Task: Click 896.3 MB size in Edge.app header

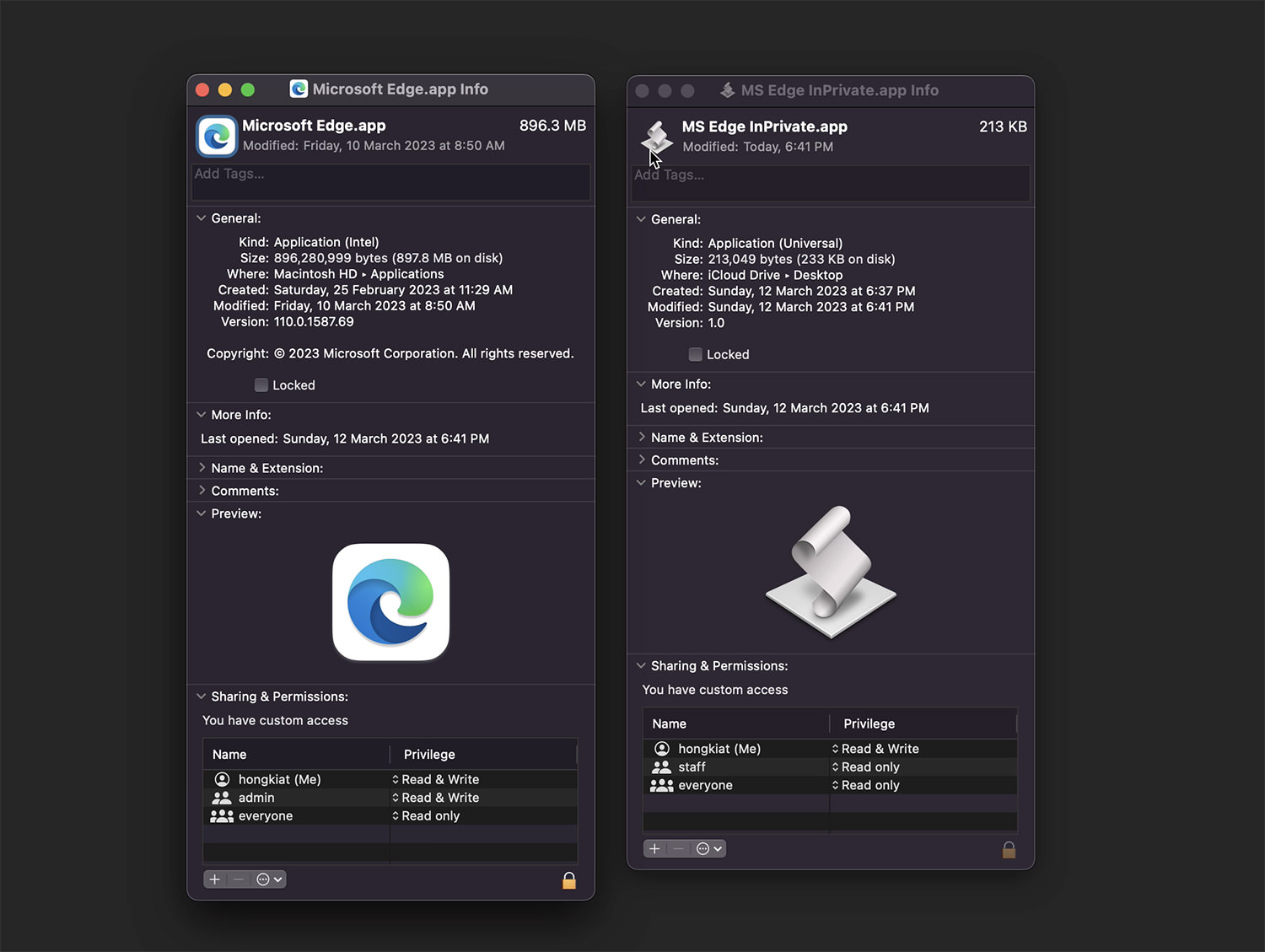Action: click(552, 126)
